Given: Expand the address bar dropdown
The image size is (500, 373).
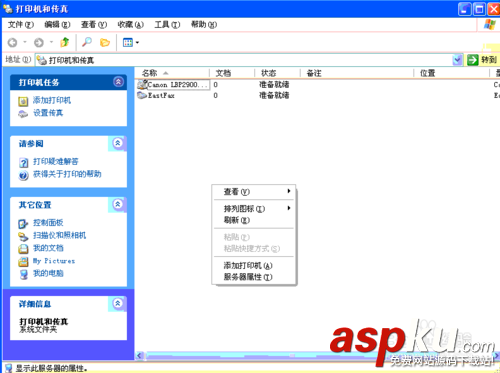Looking at the screenshot, I should tap(457, 60).
